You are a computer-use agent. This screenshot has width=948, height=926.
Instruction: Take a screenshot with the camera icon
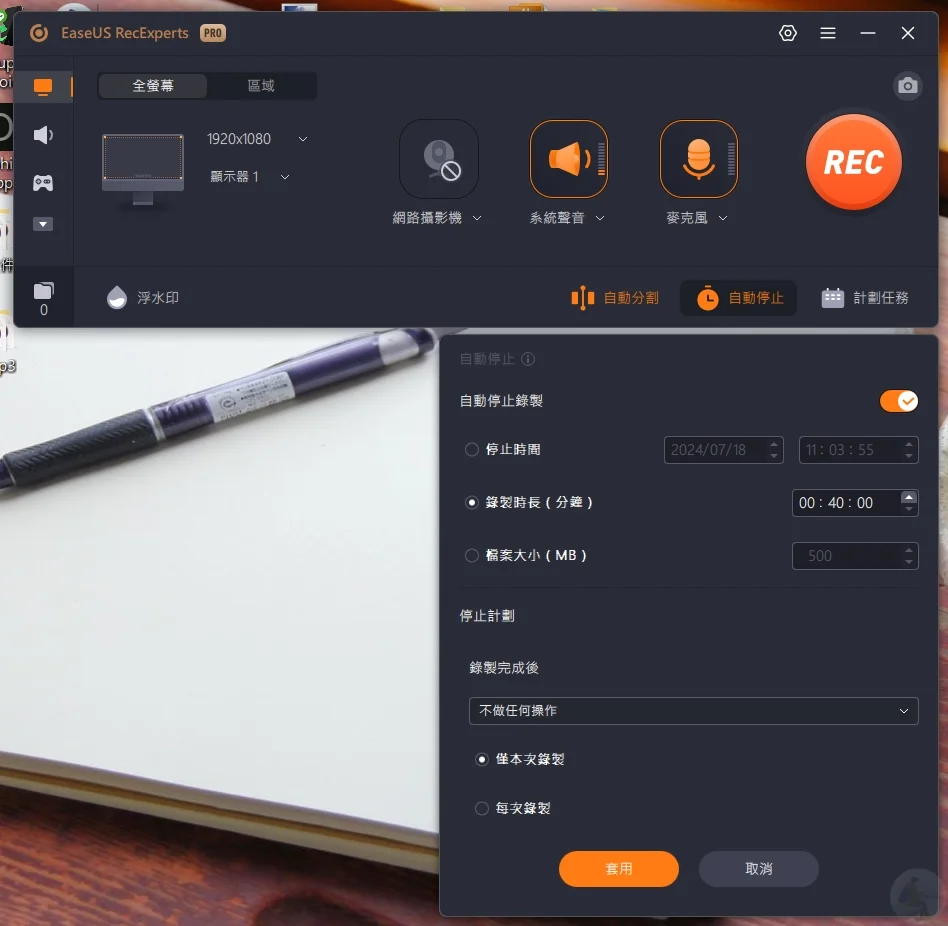click(907, 86)
